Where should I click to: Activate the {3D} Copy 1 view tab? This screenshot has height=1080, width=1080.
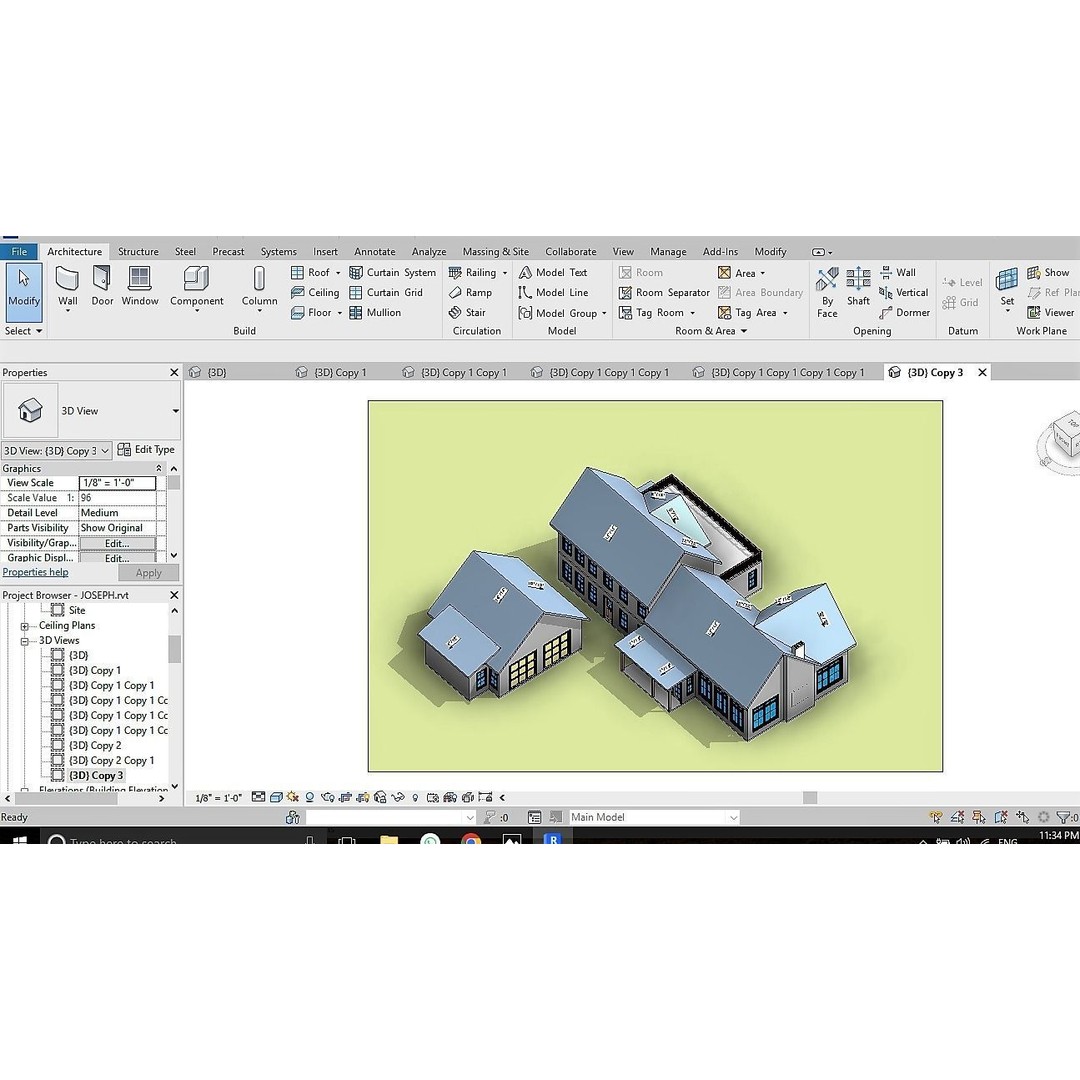(x=341, y=371)
